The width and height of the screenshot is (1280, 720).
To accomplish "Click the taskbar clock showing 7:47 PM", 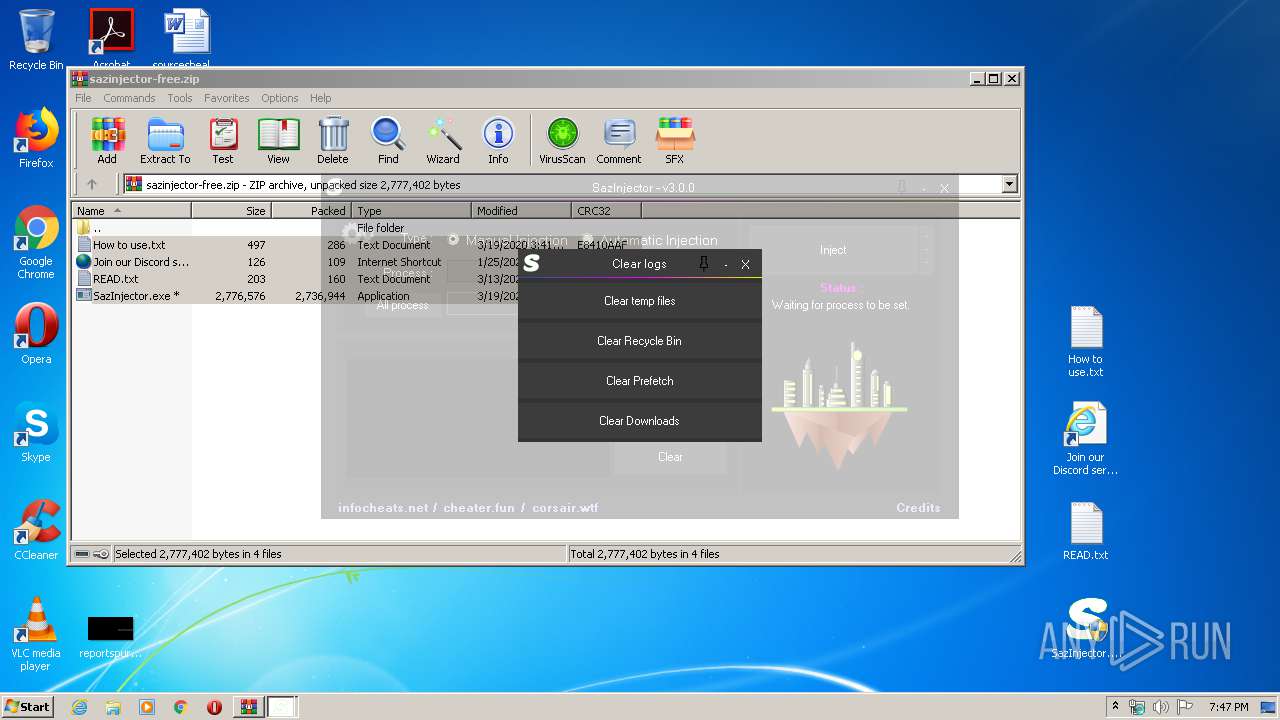I will (x=1228, y=707).
